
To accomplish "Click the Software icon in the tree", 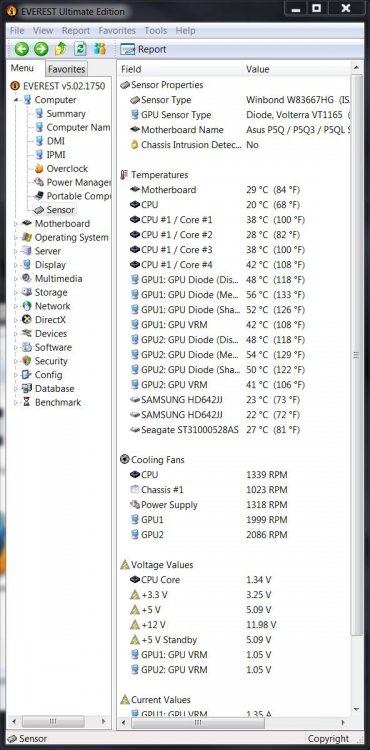I will (27, 347).
